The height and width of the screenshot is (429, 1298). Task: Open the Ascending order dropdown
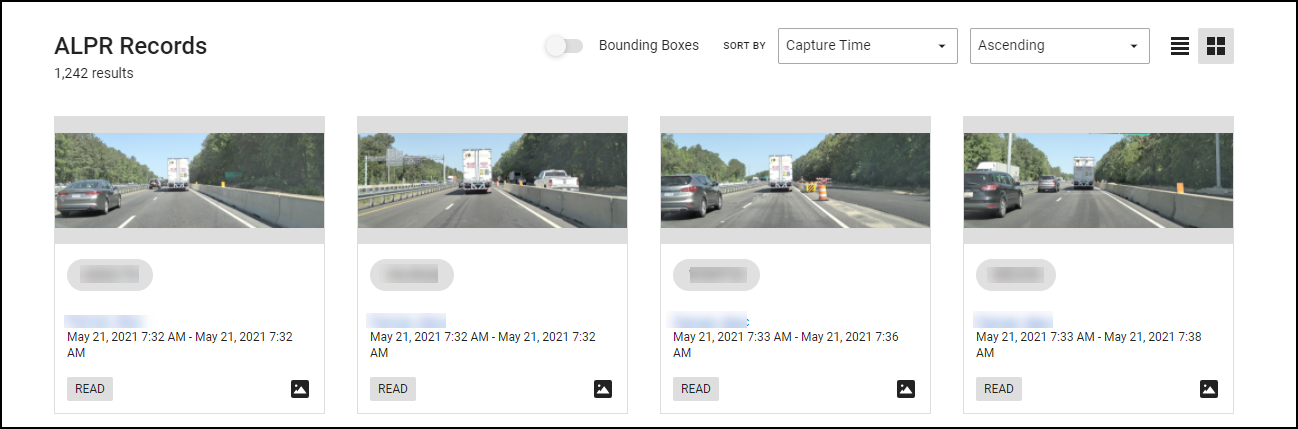(1059, 46)
